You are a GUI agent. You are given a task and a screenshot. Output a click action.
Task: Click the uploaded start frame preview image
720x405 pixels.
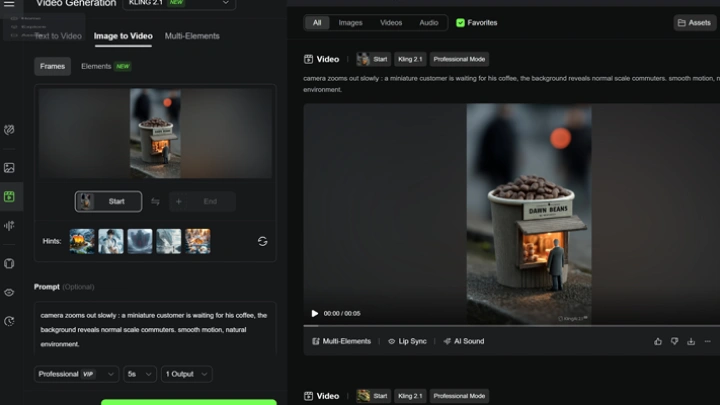pyautogui.click(x=155, y=133)
